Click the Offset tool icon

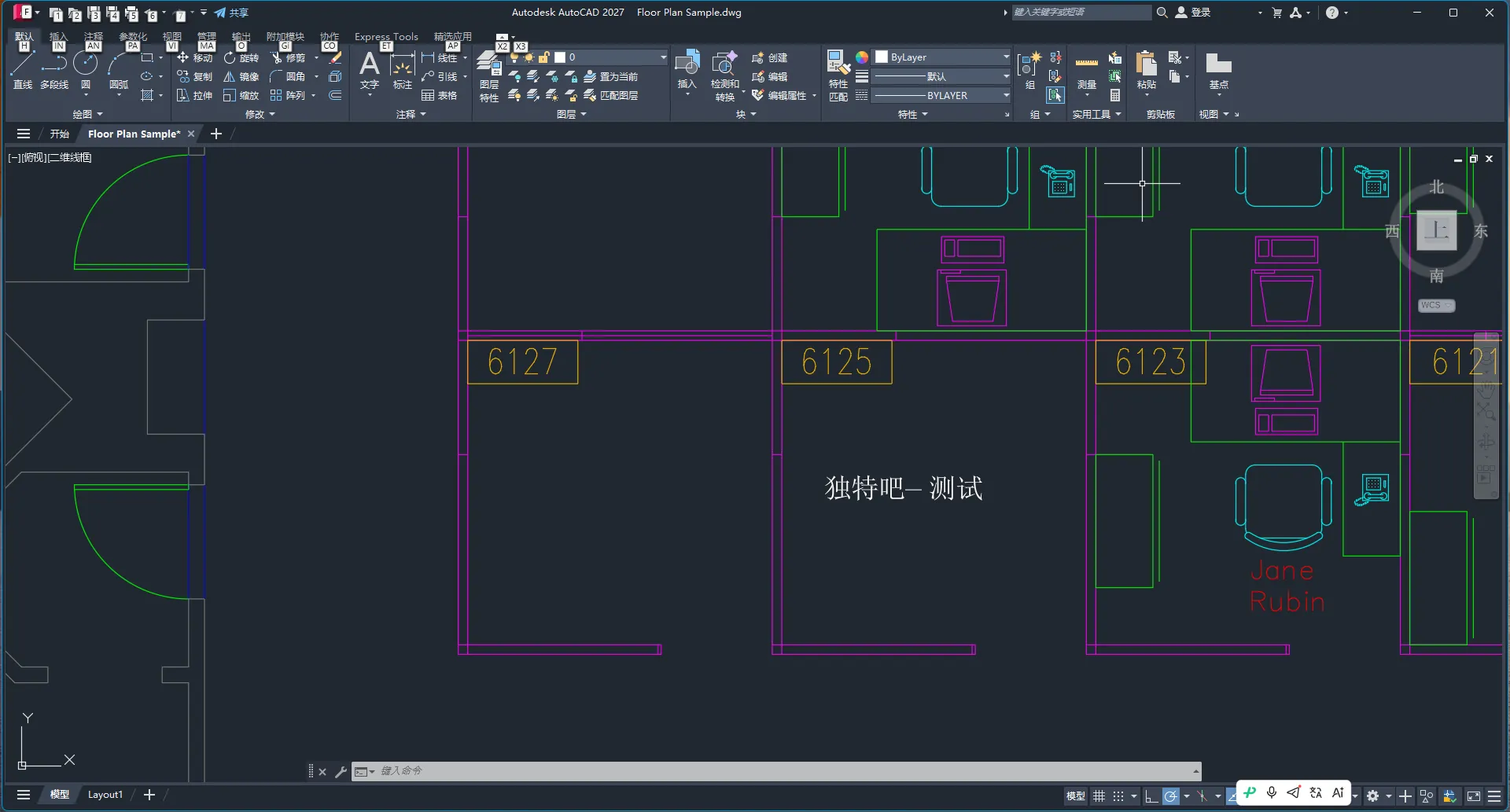coord(335,95)
